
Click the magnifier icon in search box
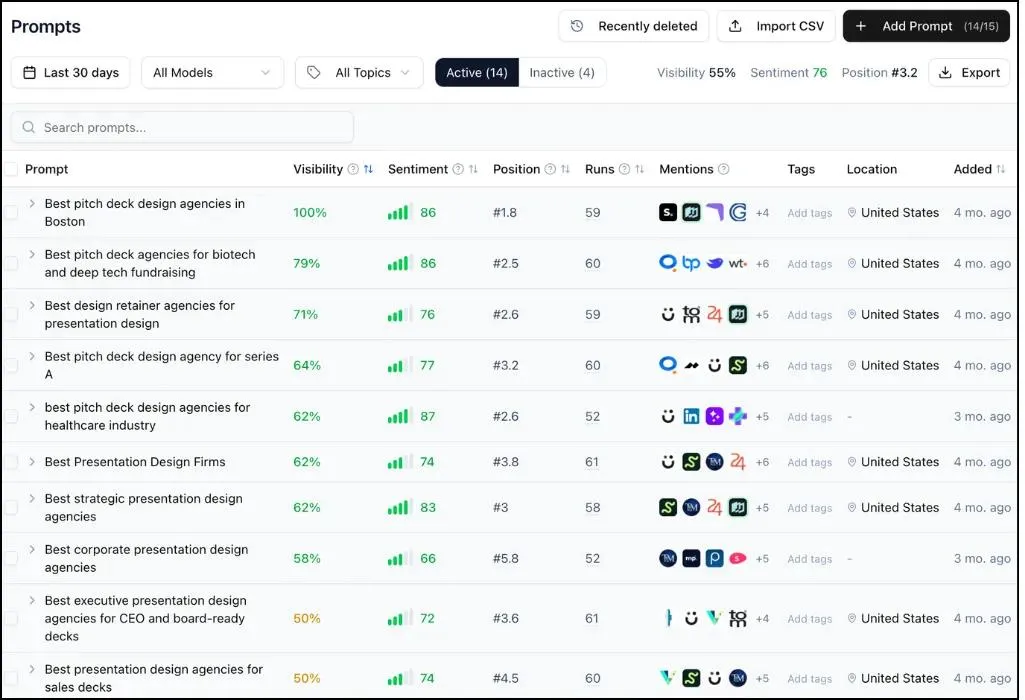coord(28,127)
